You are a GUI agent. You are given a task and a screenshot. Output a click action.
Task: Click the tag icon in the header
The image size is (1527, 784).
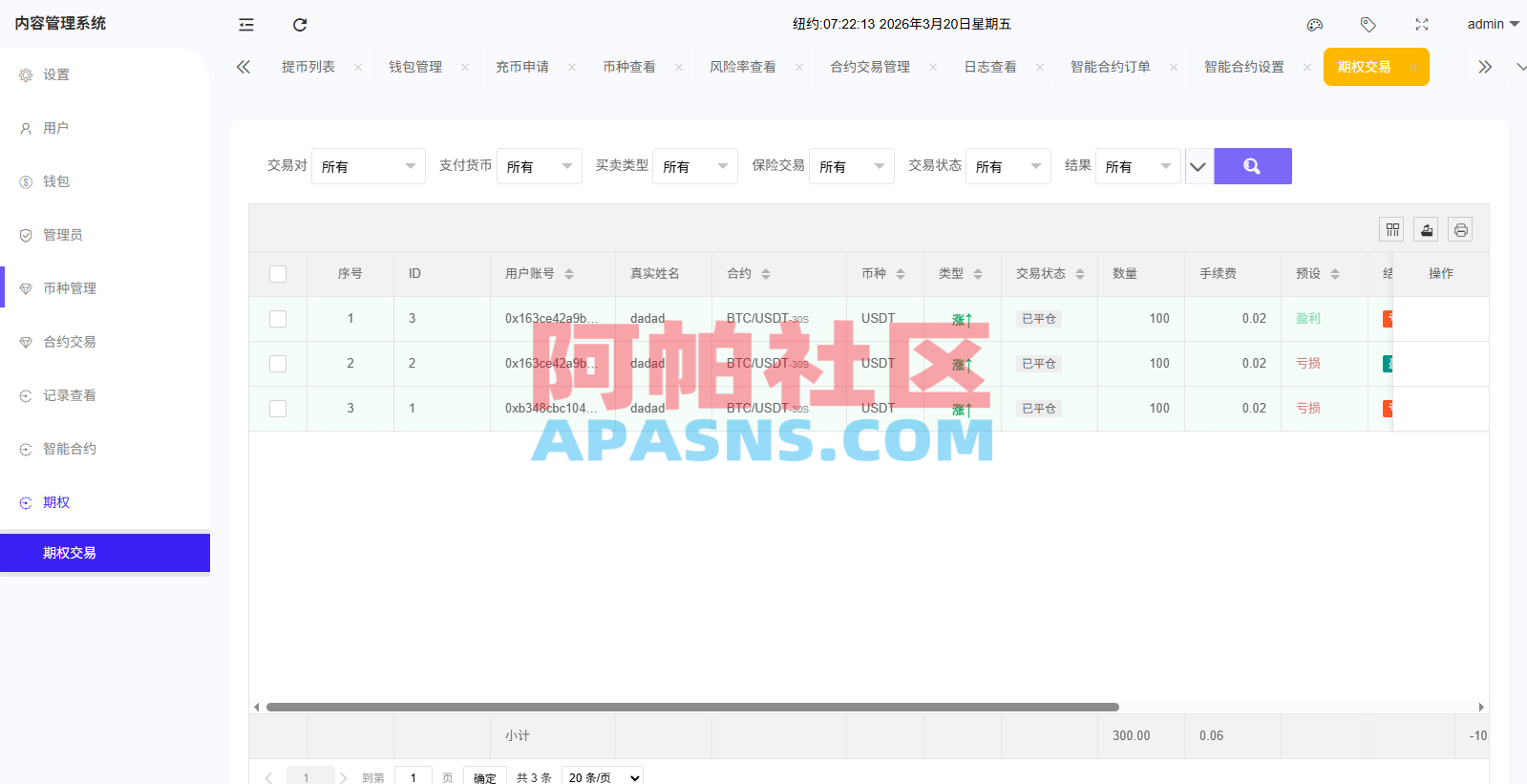click(x=1368, y=25)
